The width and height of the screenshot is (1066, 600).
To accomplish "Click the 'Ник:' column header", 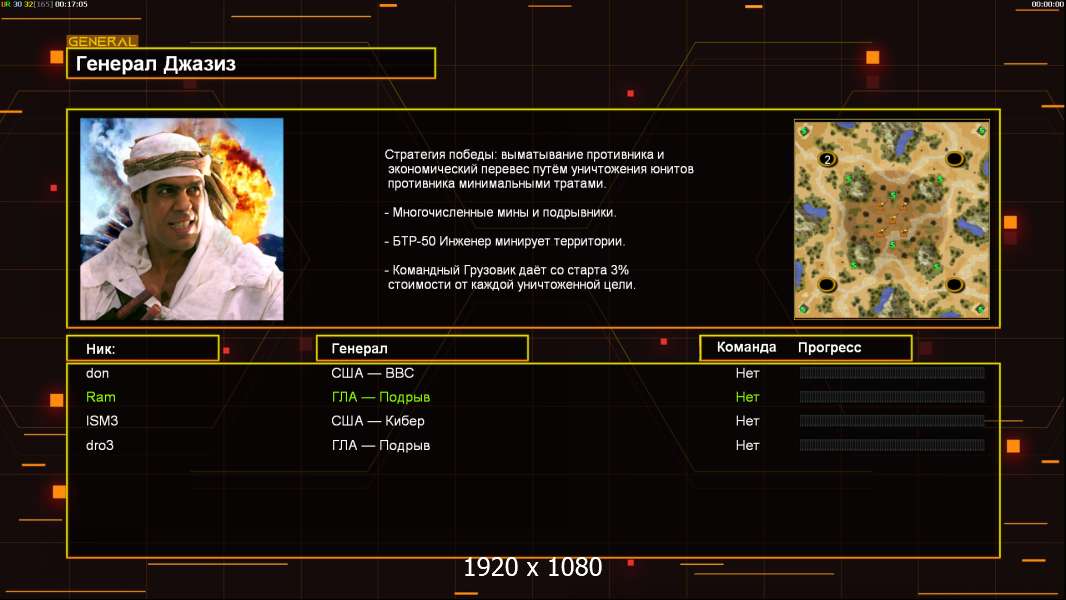I will (101, 349).
